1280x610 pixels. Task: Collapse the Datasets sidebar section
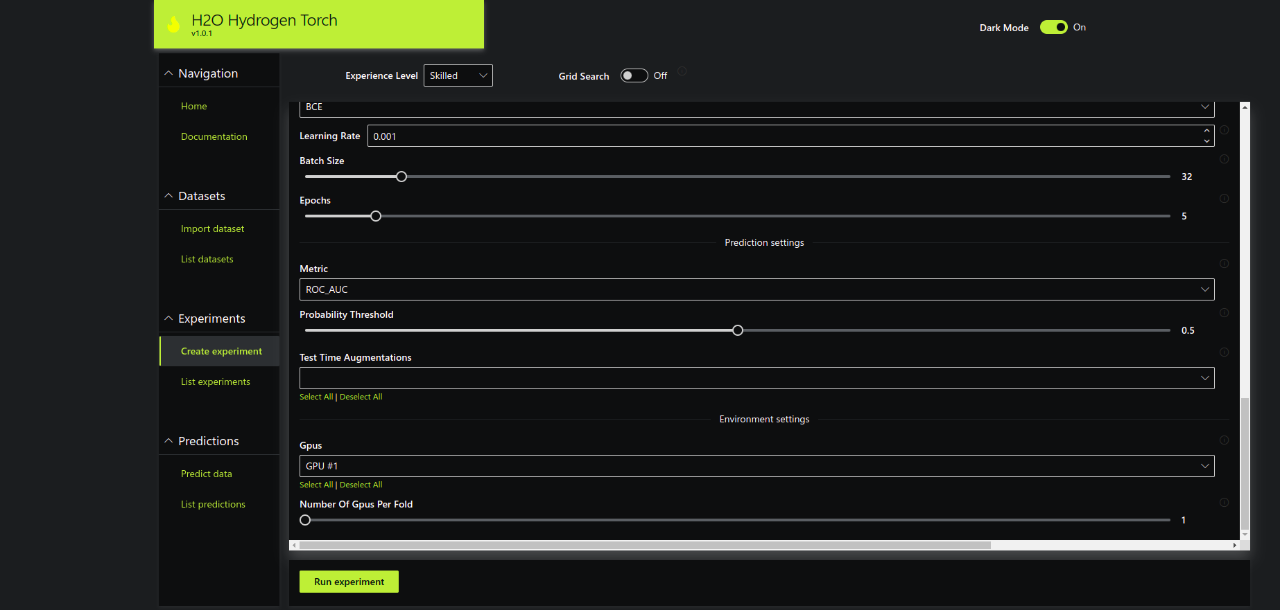coord(168,196)
